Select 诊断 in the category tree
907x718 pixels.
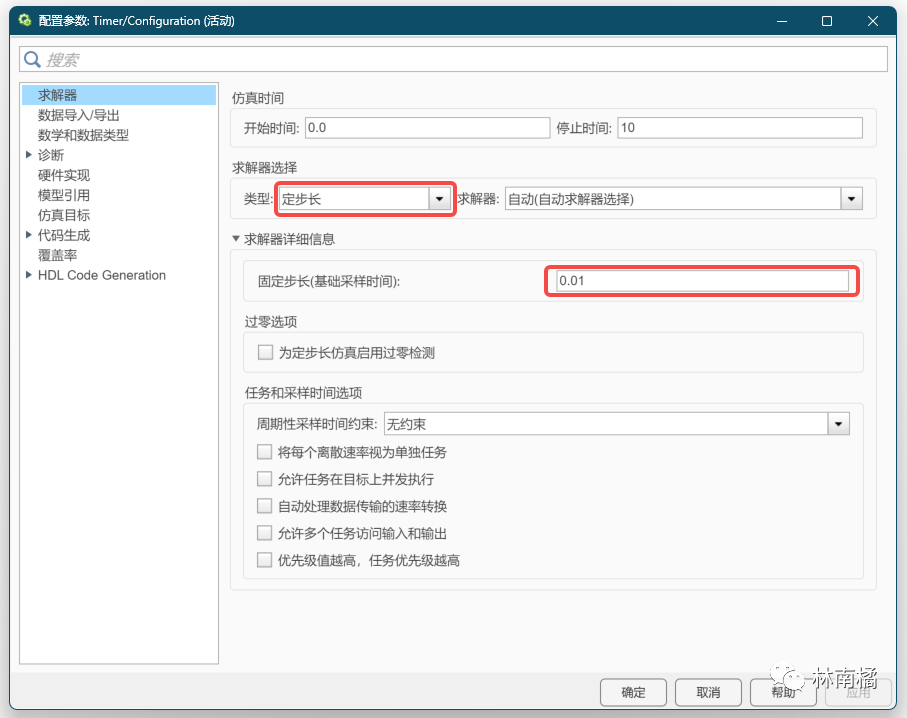click(51, 155)
